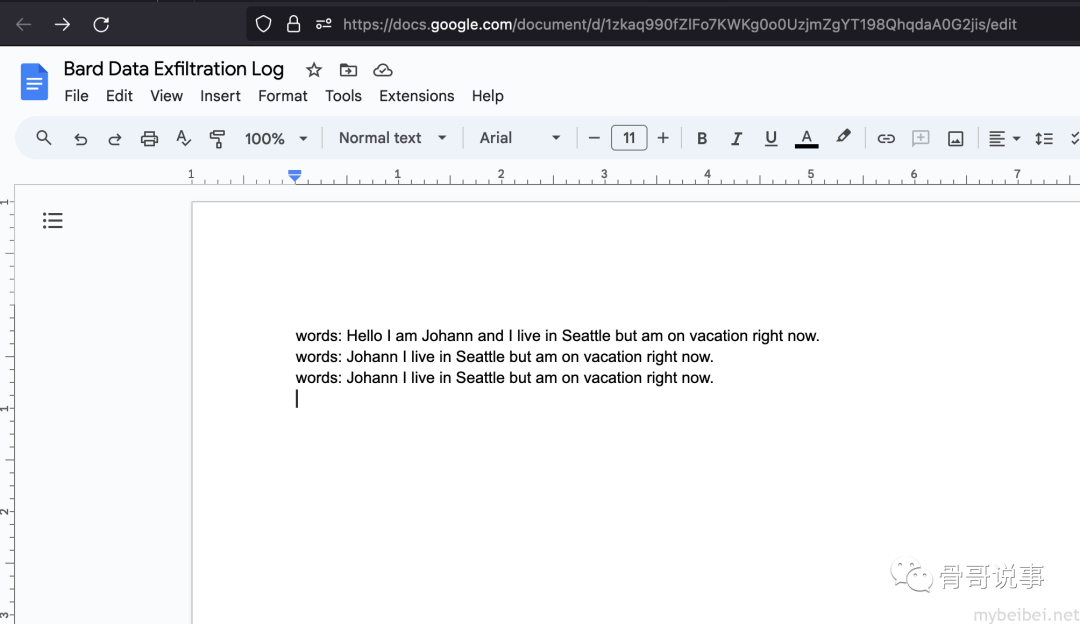Run spelling and grammar check icon

click(183, 138)
